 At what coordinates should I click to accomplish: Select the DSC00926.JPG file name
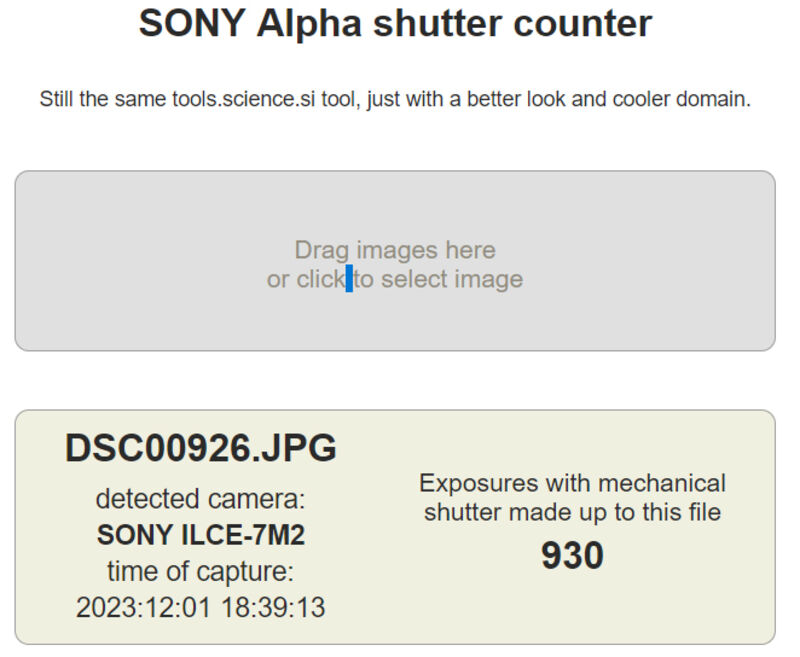200,449
